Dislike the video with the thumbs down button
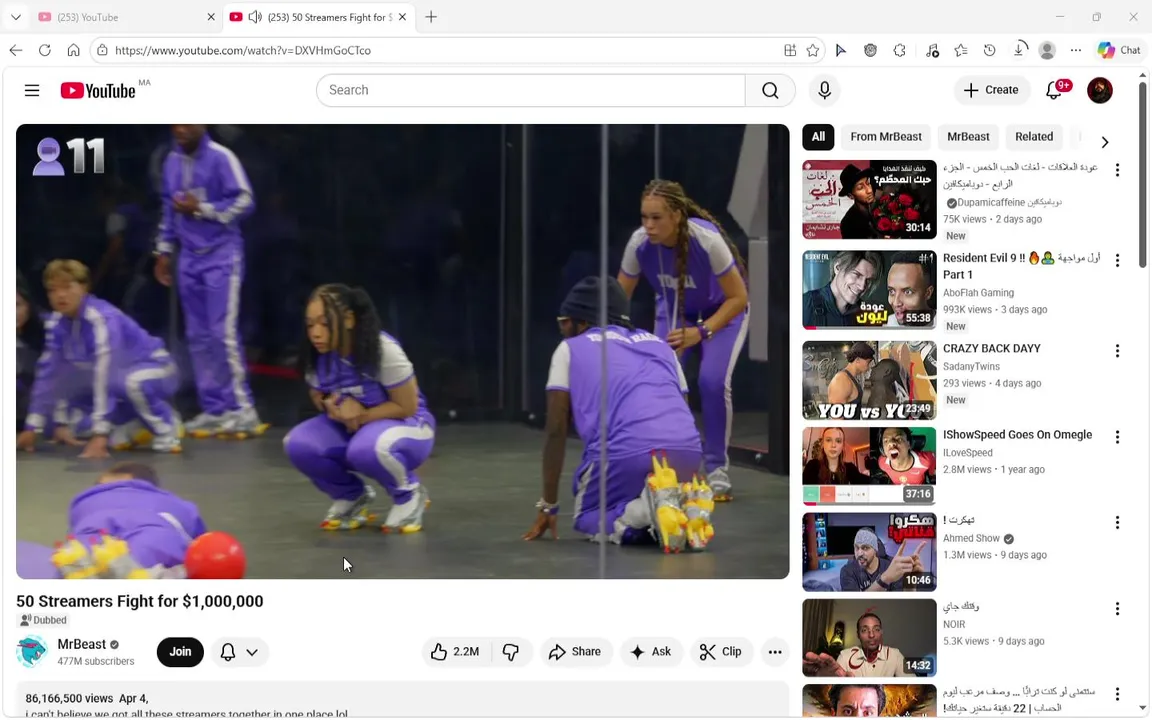 coord(511,652)
